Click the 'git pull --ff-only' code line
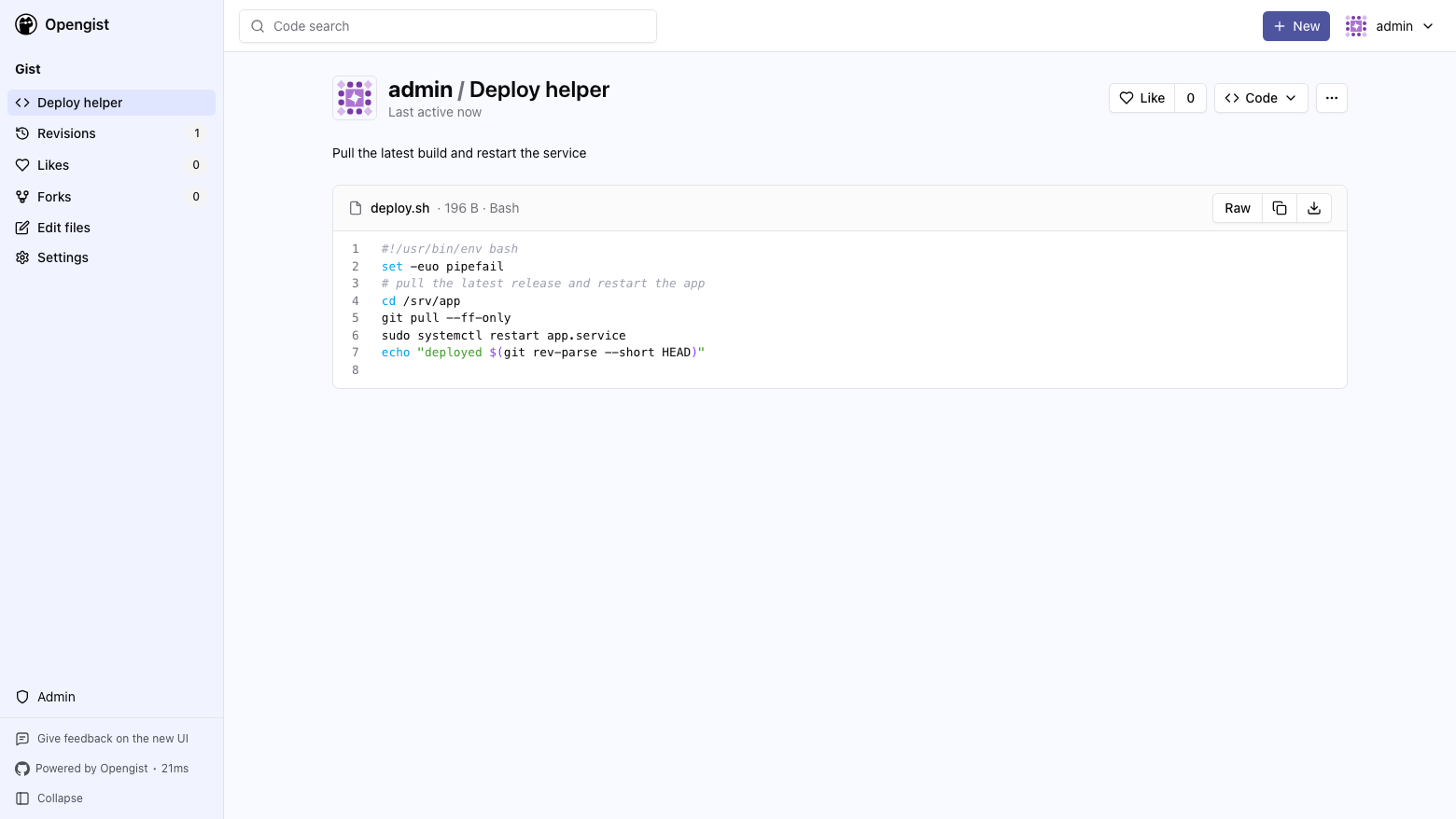This screenshot has height=819, width=1456. tap(446, 318)
